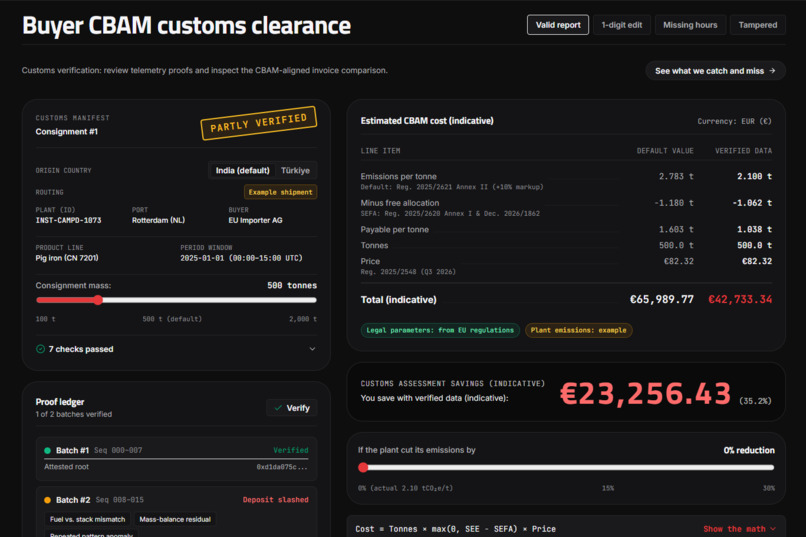Viewport: 806px width, 537px height.
Task: Click the Emissions per tonne line item
Action: click(398, 176)
